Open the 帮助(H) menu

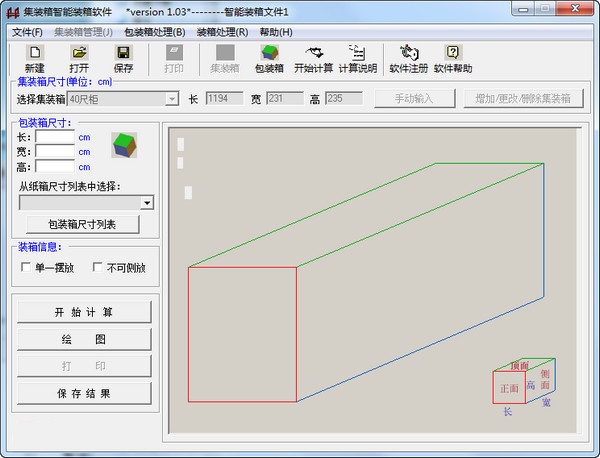[276, 32]
